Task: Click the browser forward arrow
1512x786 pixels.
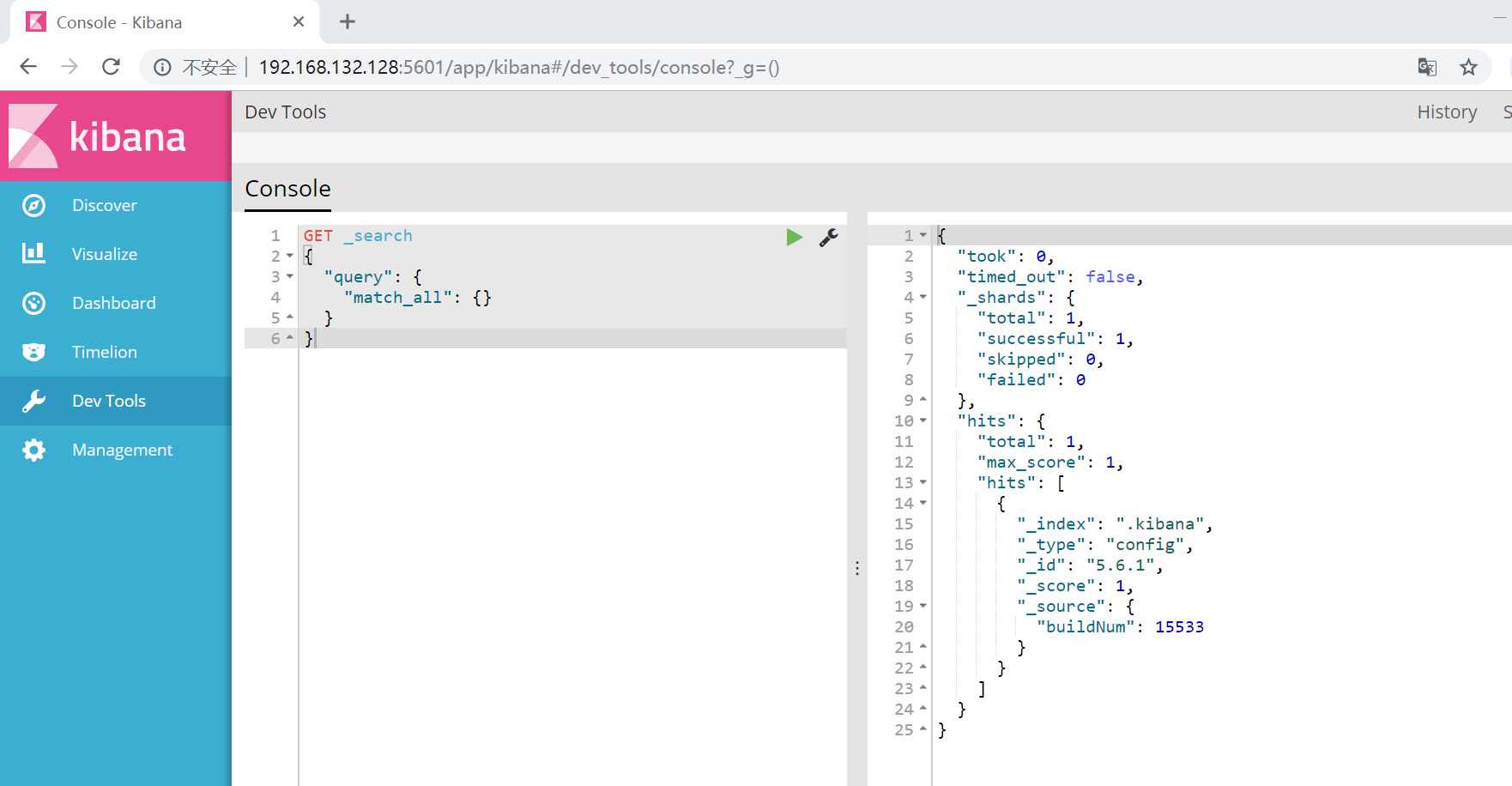Action: point(70,67)
